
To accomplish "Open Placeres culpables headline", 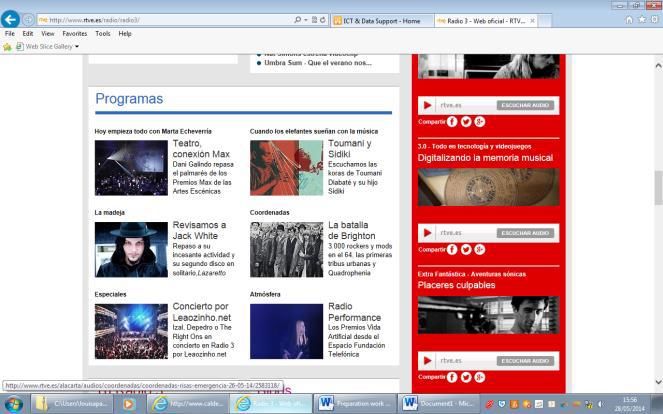I will 456,285.
